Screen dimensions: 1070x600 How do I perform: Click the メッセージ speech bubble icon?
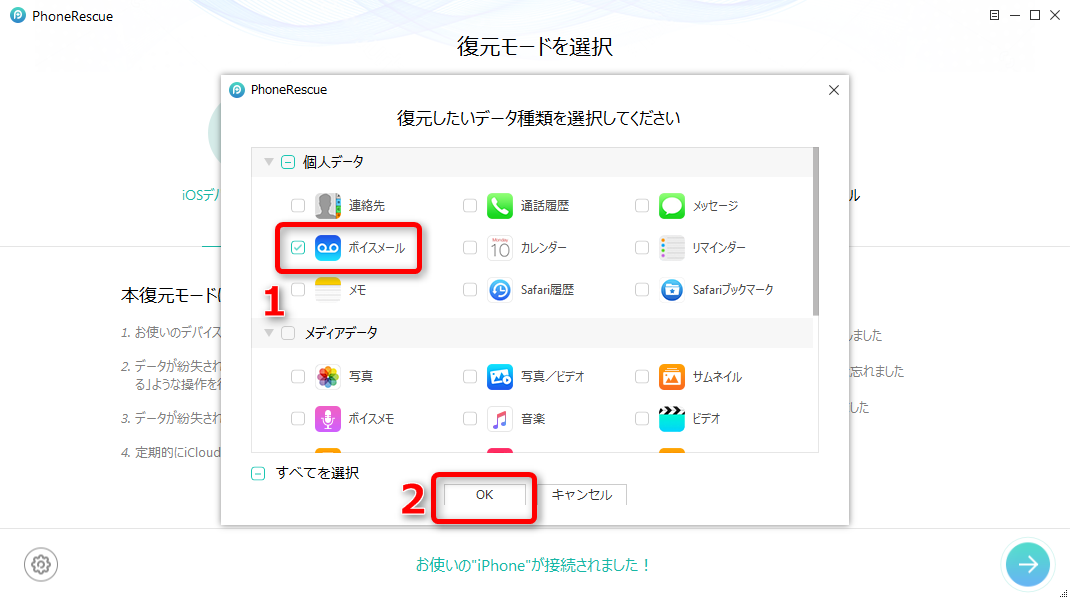671,205
